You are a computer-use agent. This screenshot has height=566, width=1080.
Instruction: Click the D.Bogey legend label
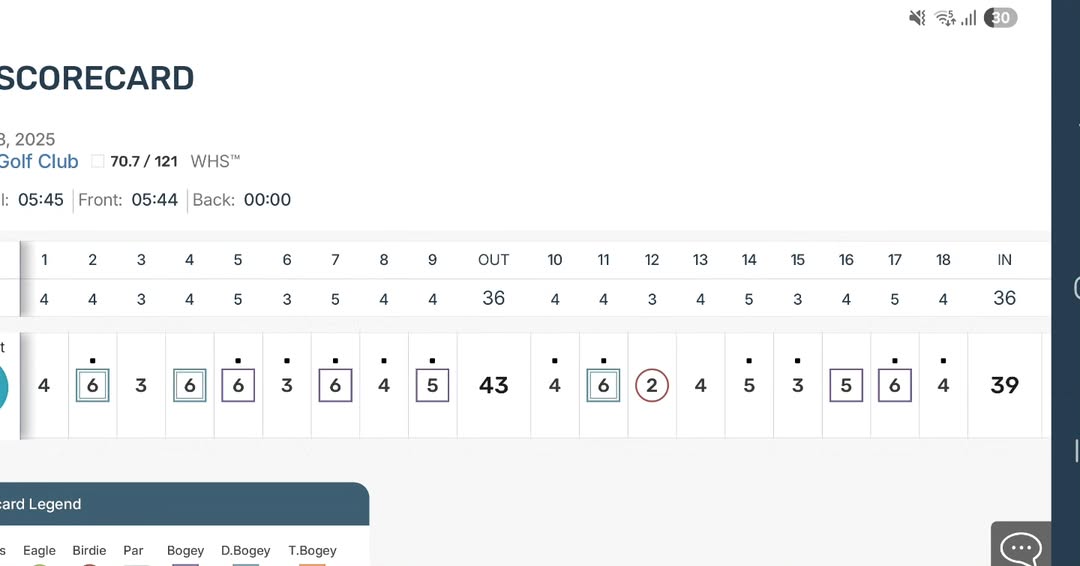[x=245, y=551]
